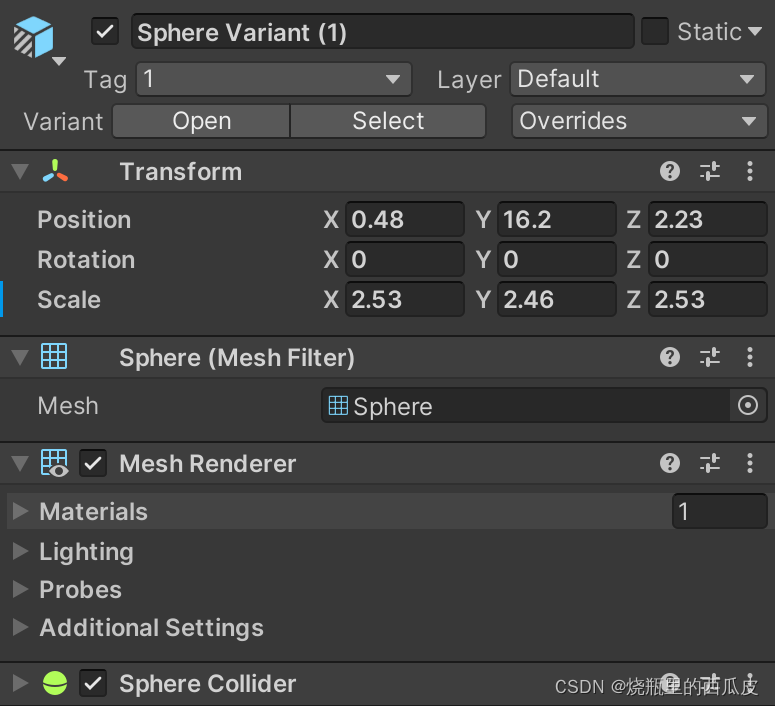The height and width of the screenshot is (706, 775).
Task: Click the Rotation Z field
Action: click(708, 260)
